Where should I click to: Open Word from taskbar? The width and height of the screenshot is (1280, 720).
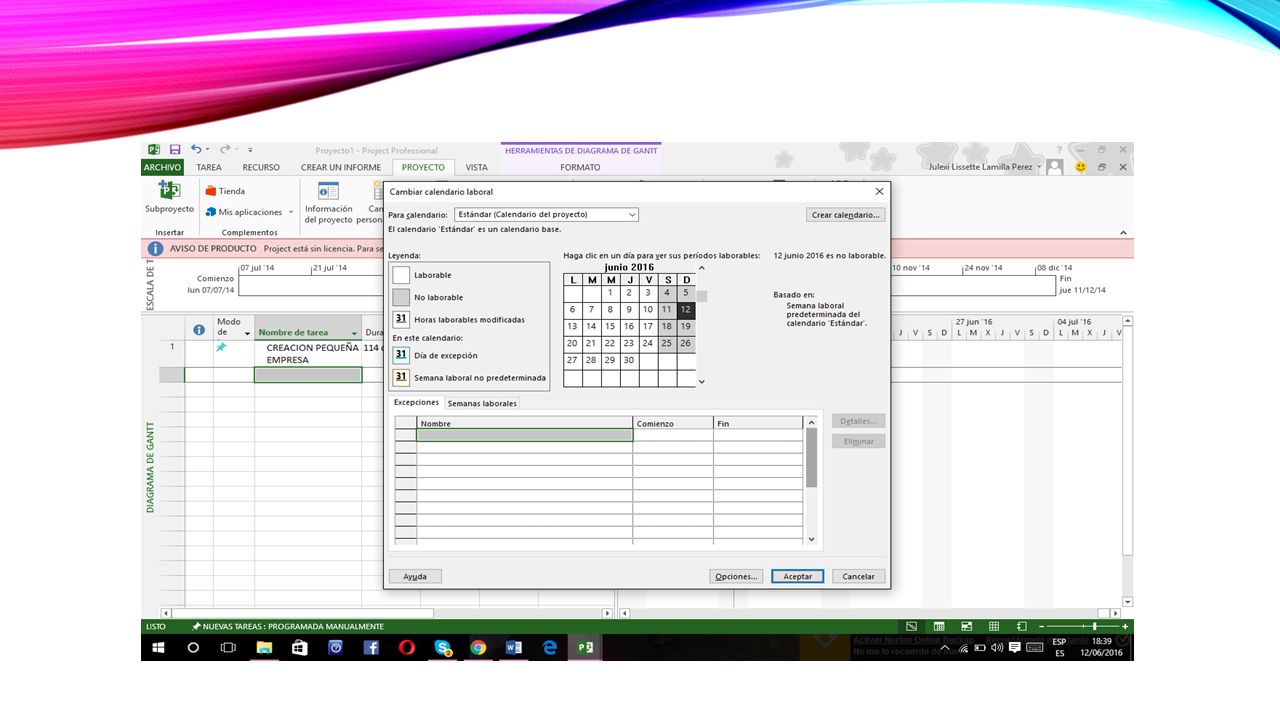coord(514,648)
